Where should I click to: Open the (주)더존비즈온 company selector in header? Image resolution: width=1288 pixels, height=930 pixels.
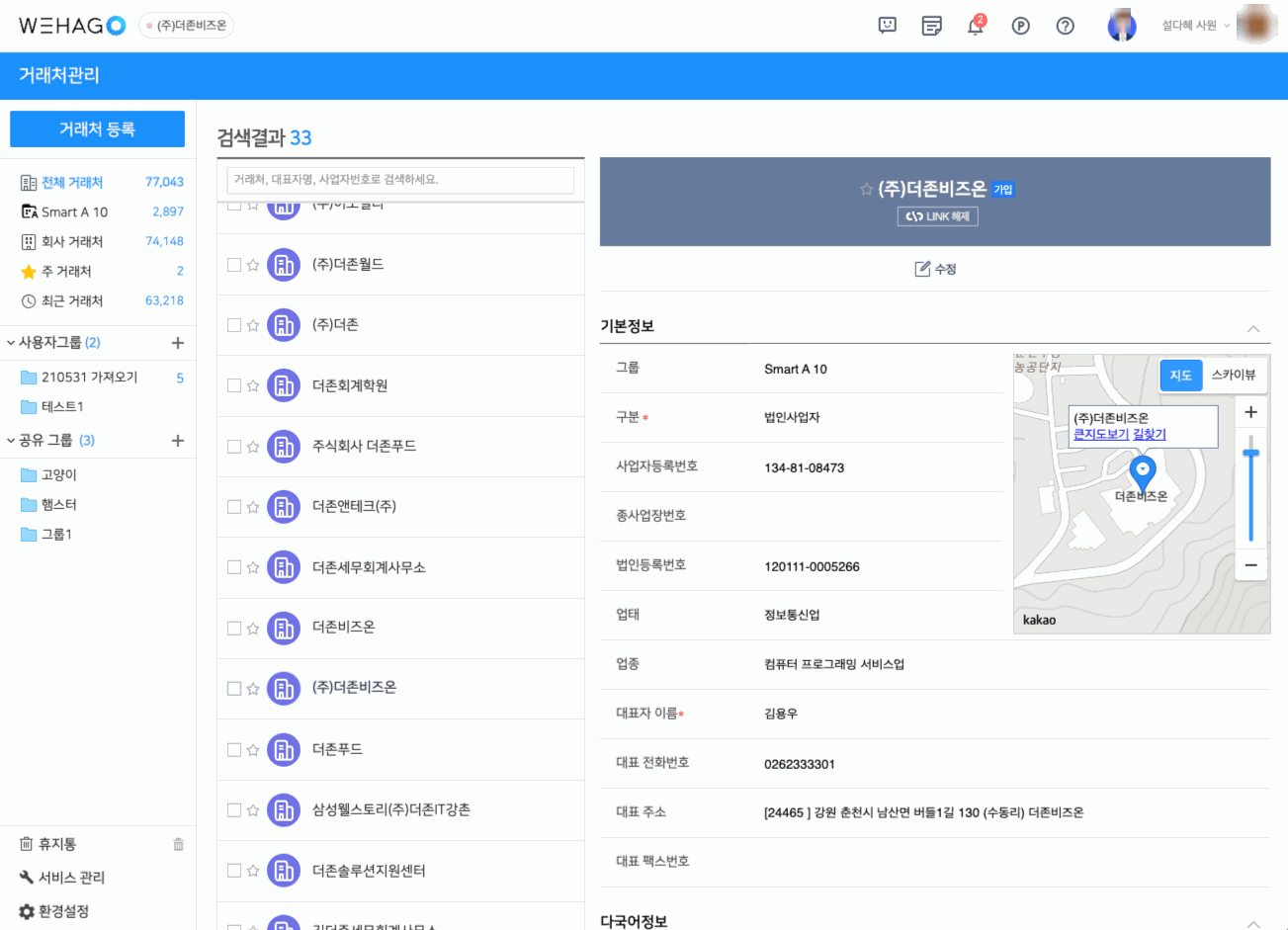(x=186, y=26)
